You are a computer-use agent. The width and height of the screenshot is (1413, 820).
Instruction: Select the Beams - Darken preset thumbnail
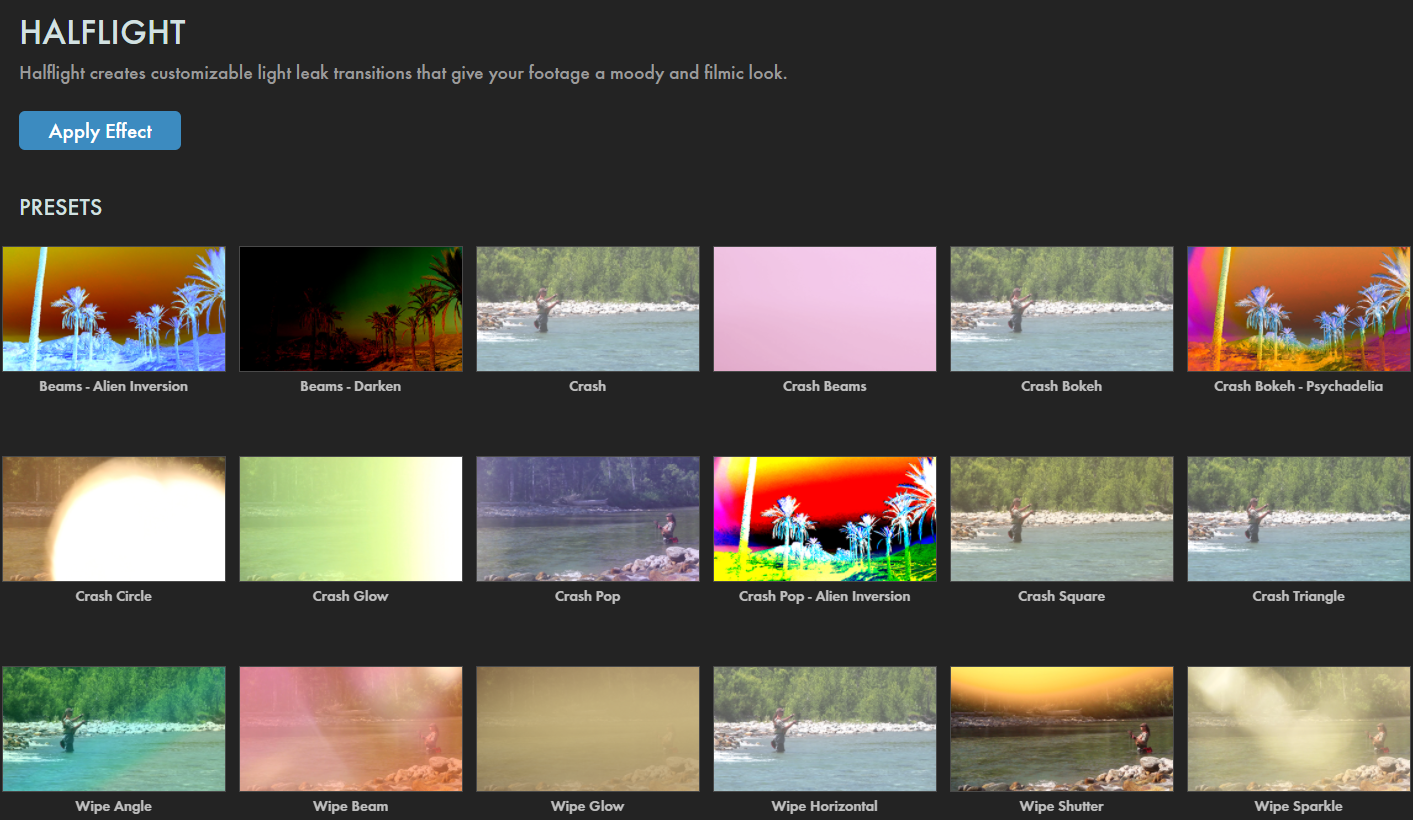pyautogui.click(x=351, y=309)
